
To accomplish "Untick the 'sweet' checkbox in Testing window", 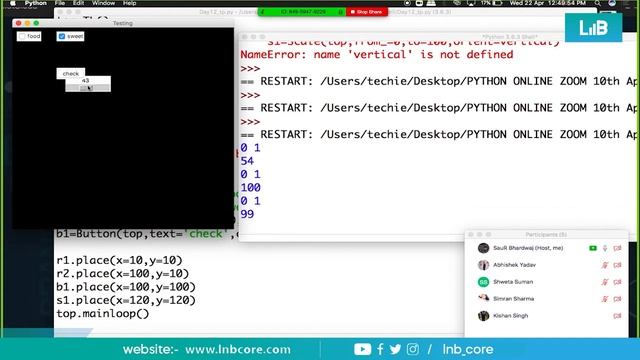I will pyautogui.click(x=62, y=36).
